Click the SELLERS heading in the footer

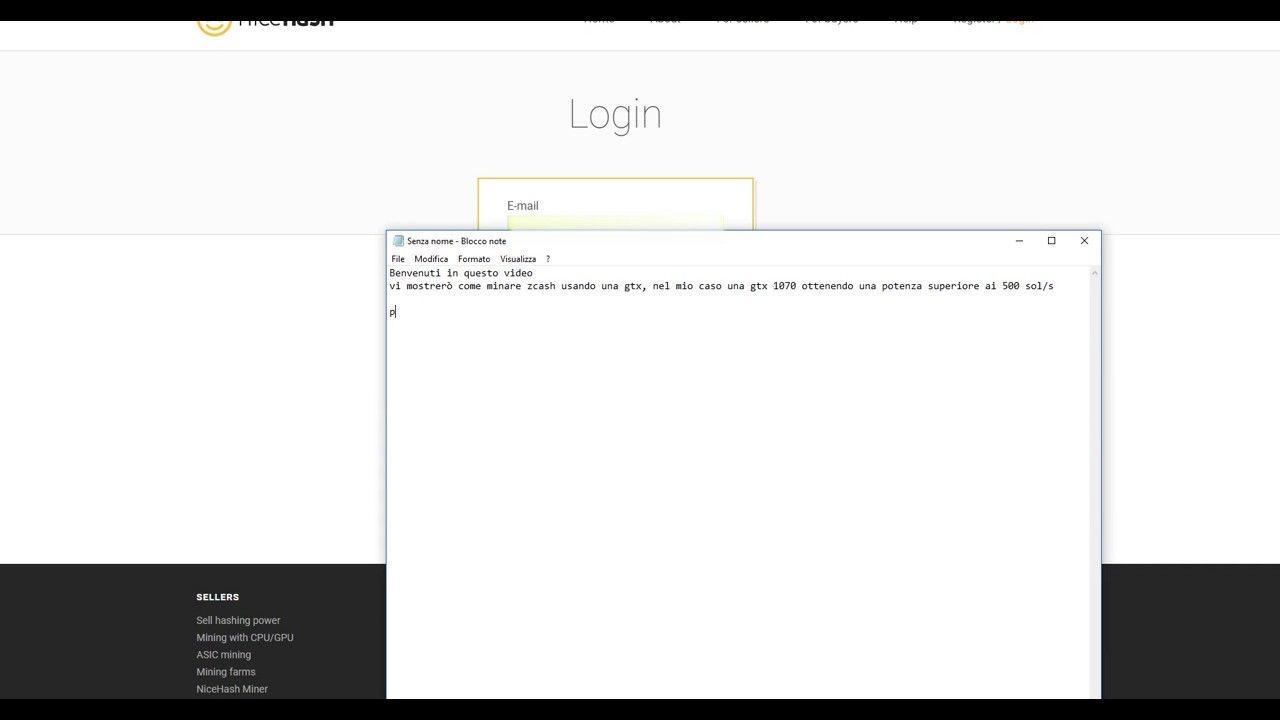pos(218,597)
